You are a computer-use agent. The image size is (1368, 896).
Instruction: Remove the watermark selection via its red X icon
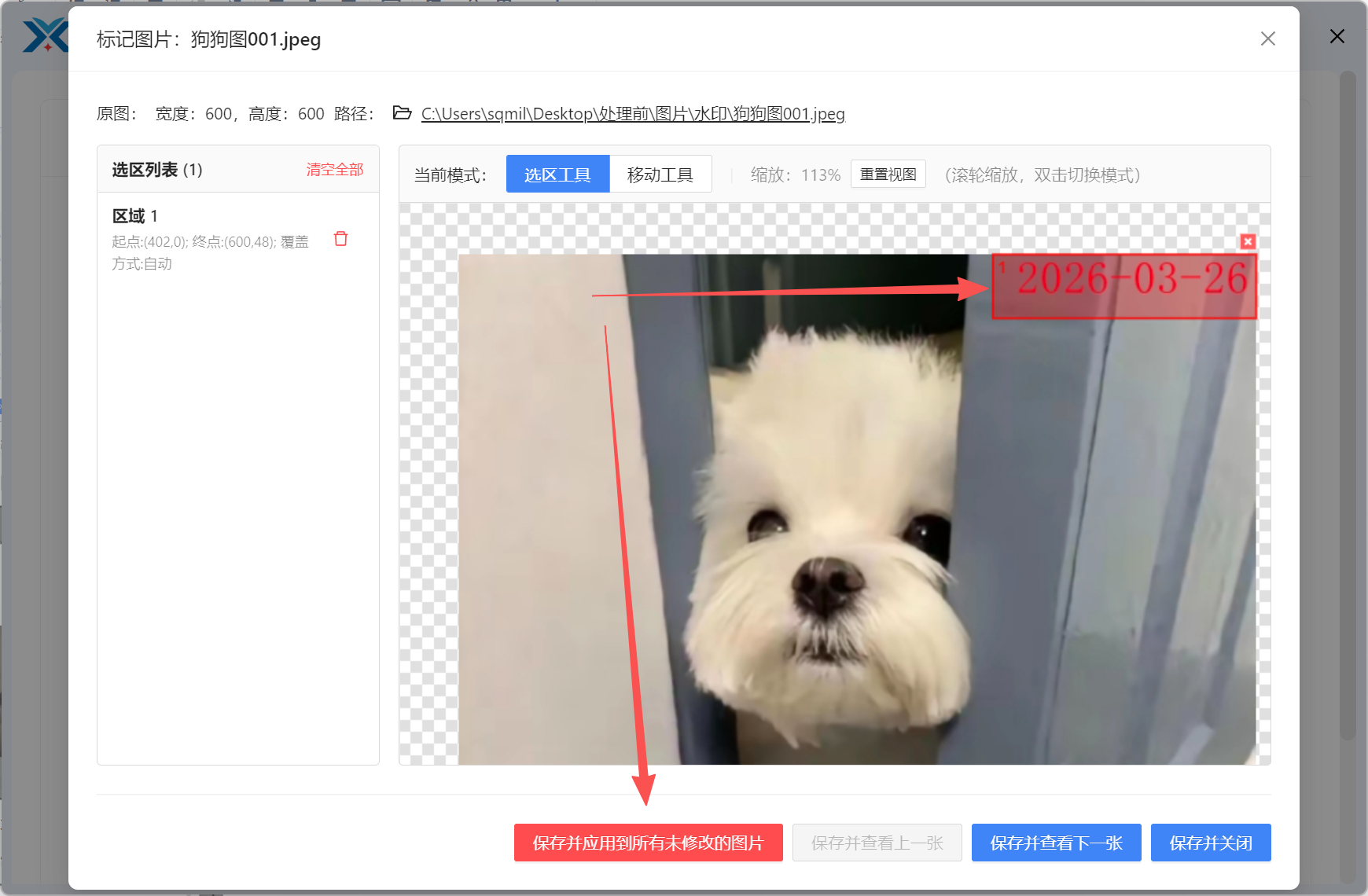[1248, 242]
